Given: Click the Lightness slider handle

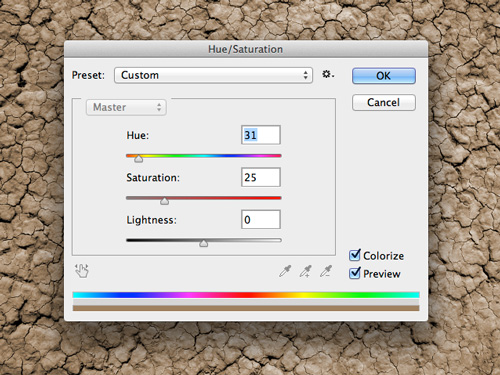Looking at the screenshot, I should [203, 243].
